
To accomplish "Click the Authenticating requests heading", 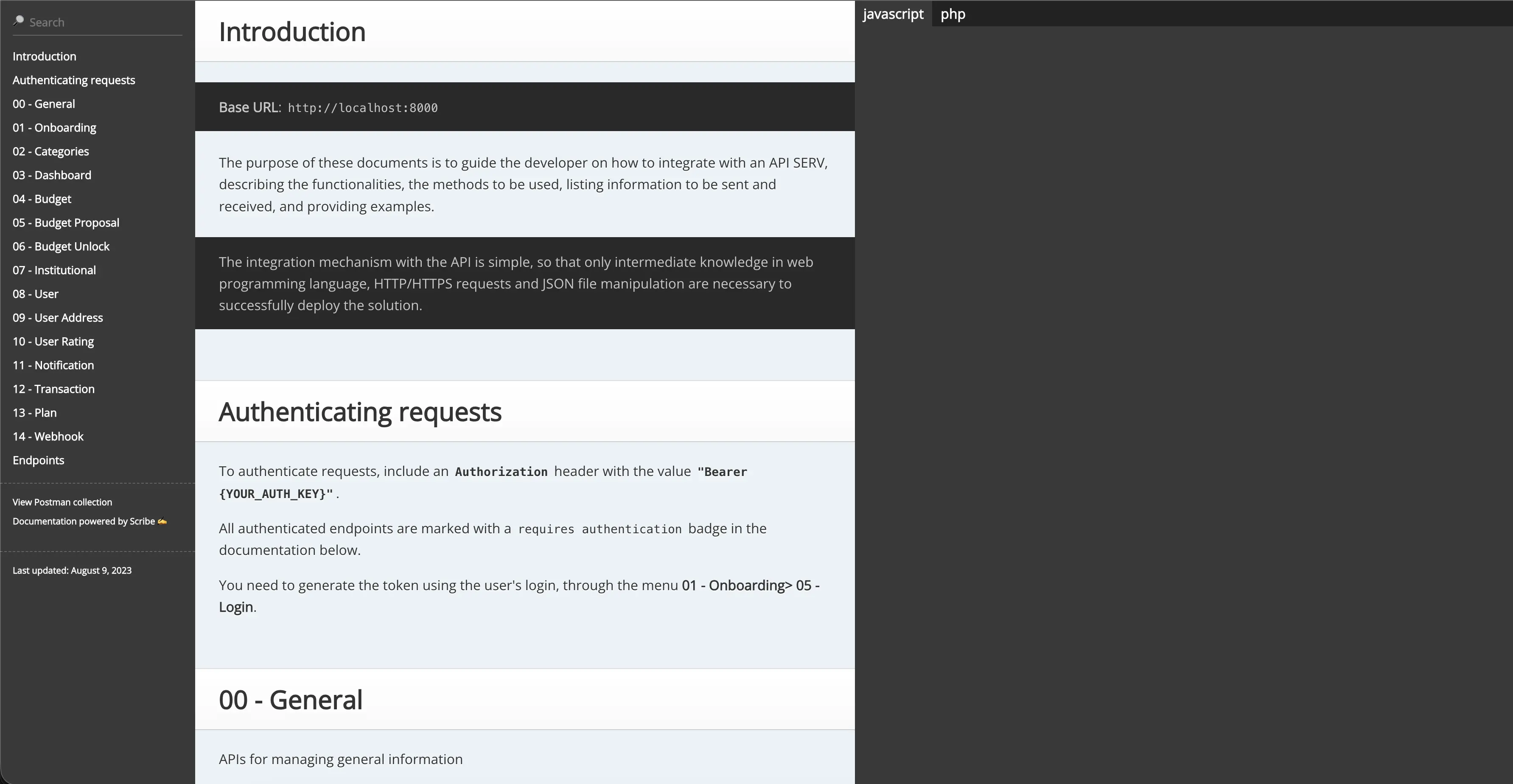I will pos(360,412).
